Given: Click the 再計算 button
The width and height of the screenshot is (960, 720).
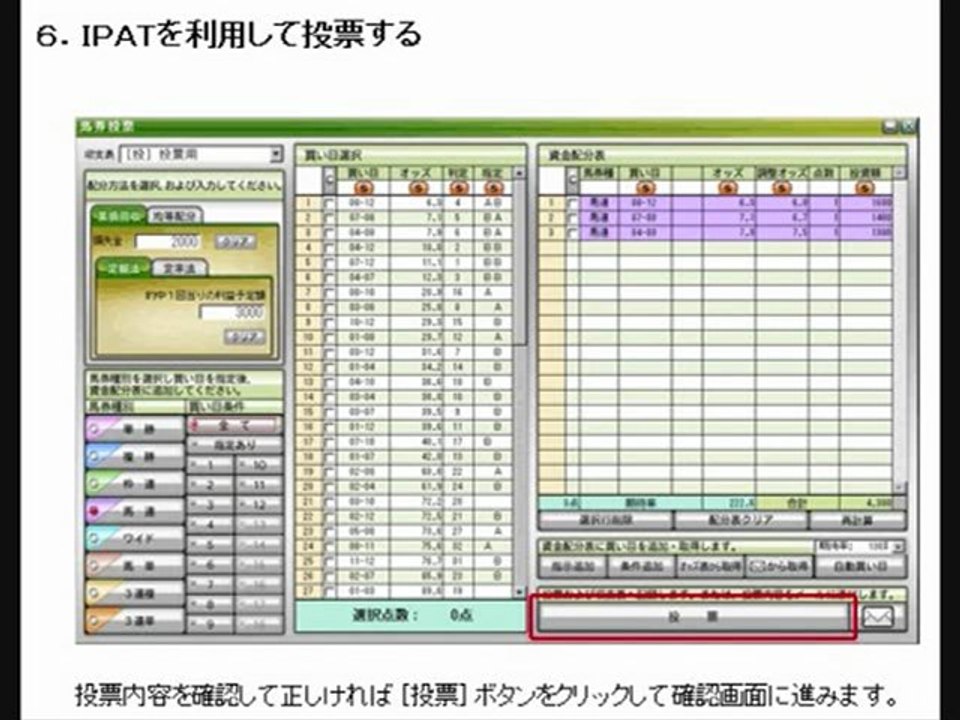Looking at the screenshot, I should [857, 521].
